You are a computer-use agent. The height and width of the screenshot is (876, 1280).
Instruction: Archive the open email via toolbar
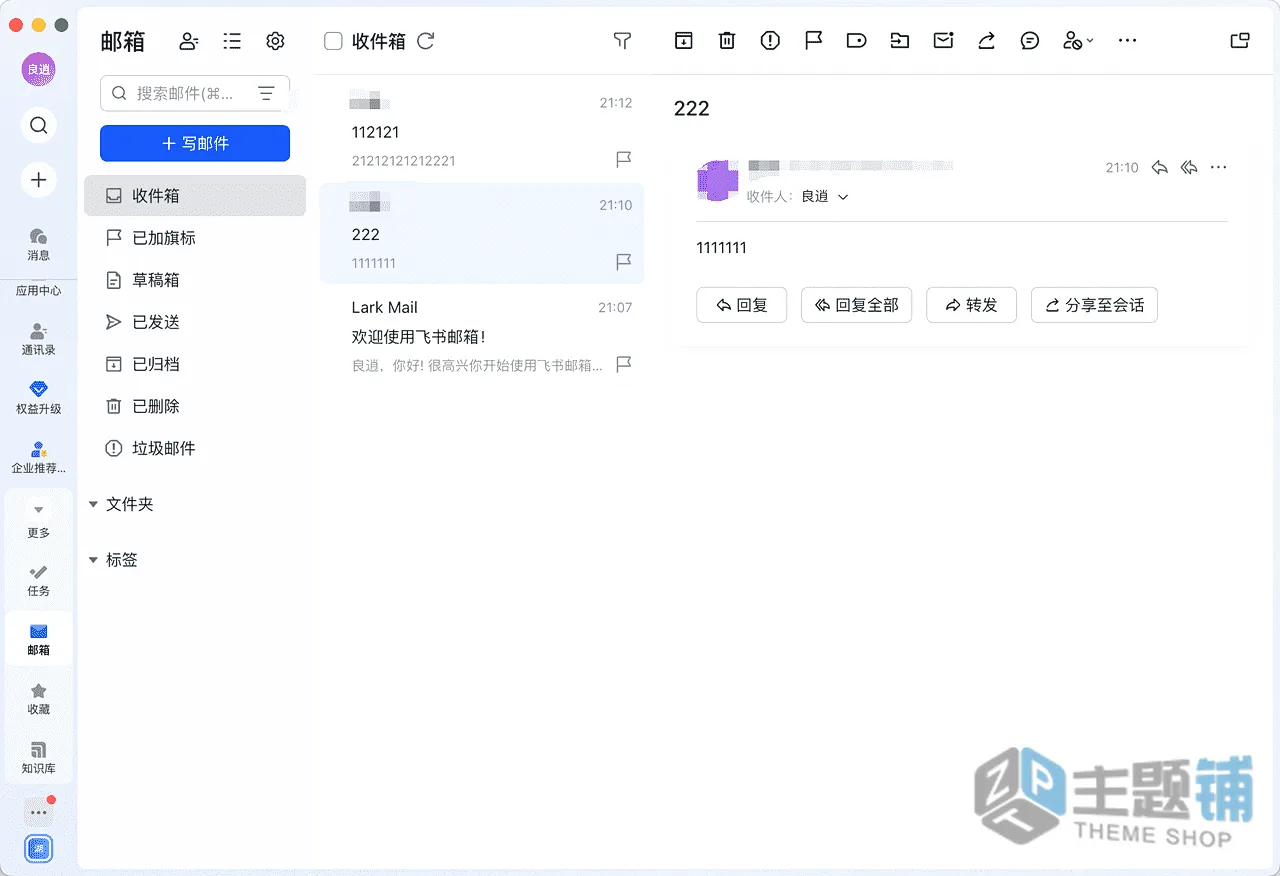point(683,41)
